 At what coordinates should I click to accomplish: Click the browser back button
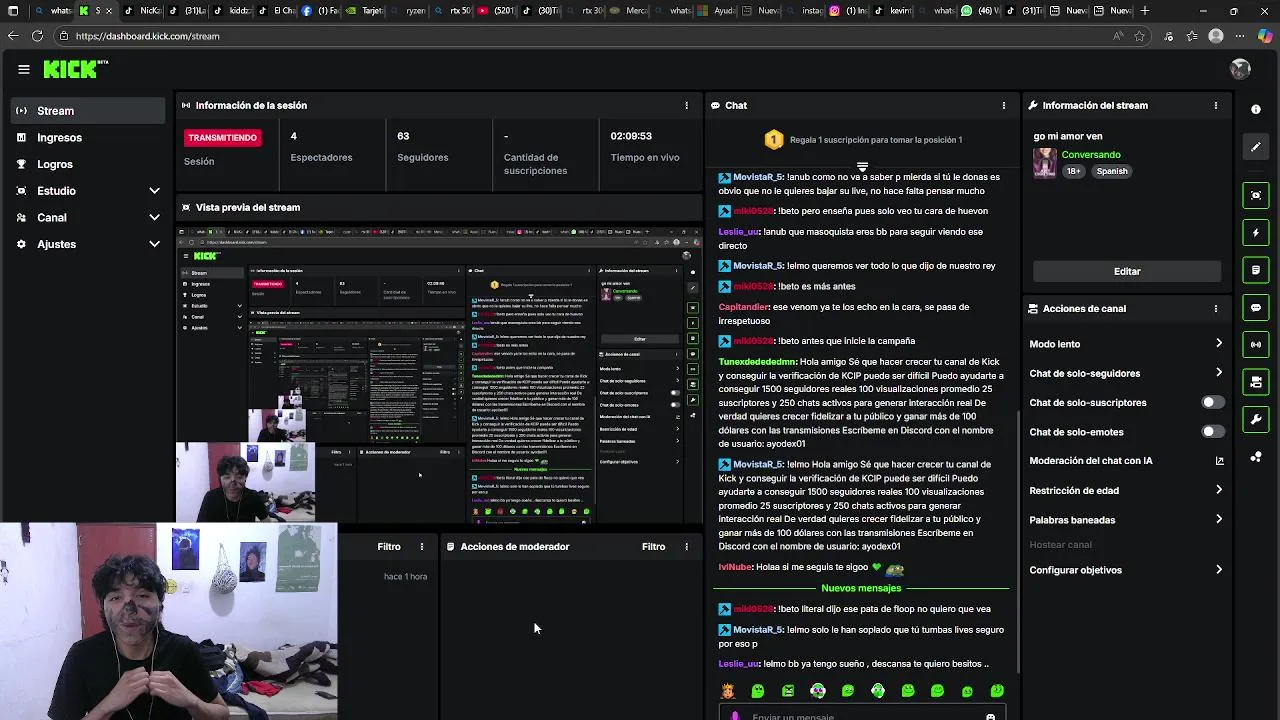click(x=13, y=36)
